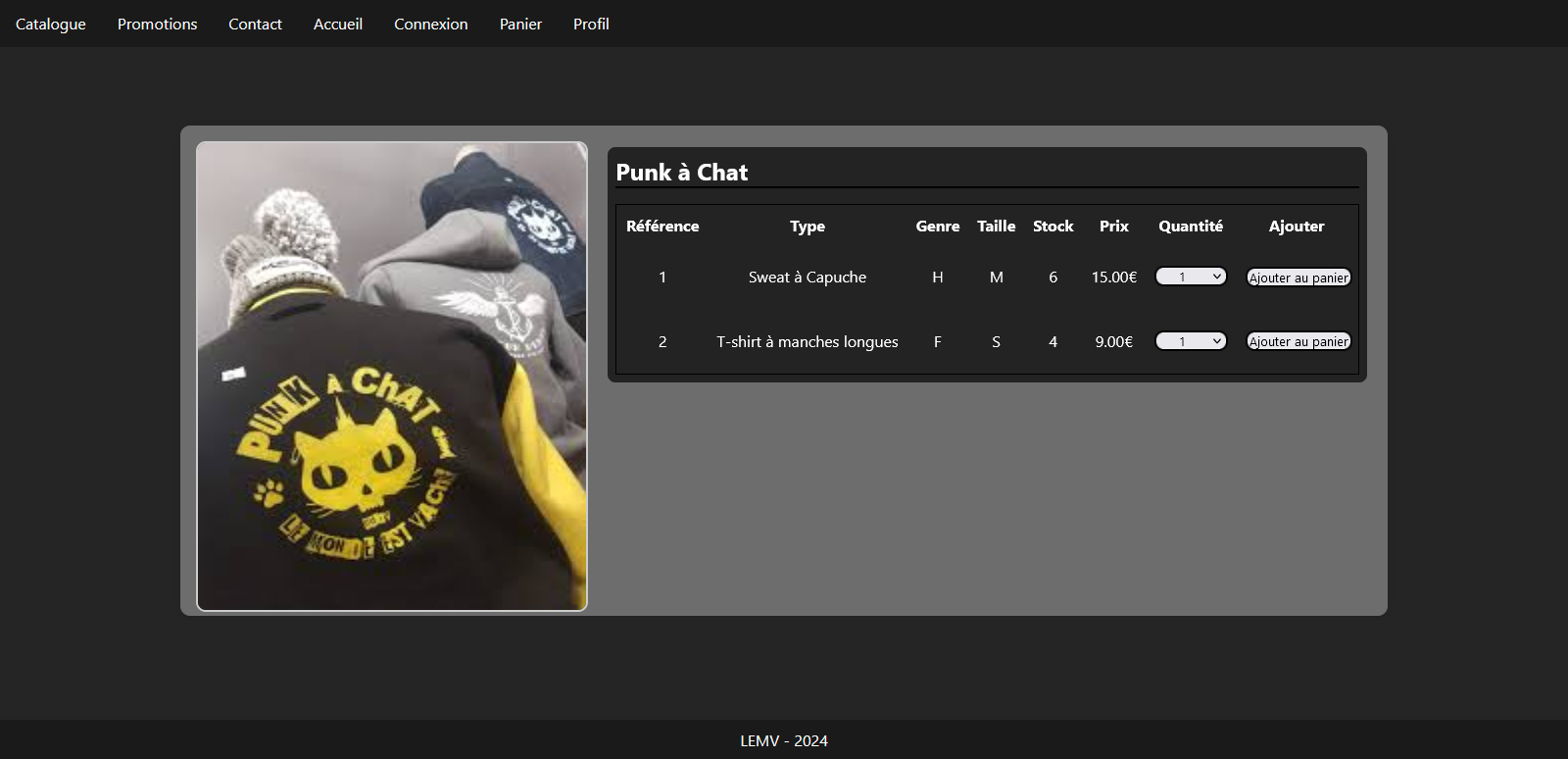Click the Punk à Chat product photo
The height and width of the screenshot is (759, 1568).
tap(392, 377)
